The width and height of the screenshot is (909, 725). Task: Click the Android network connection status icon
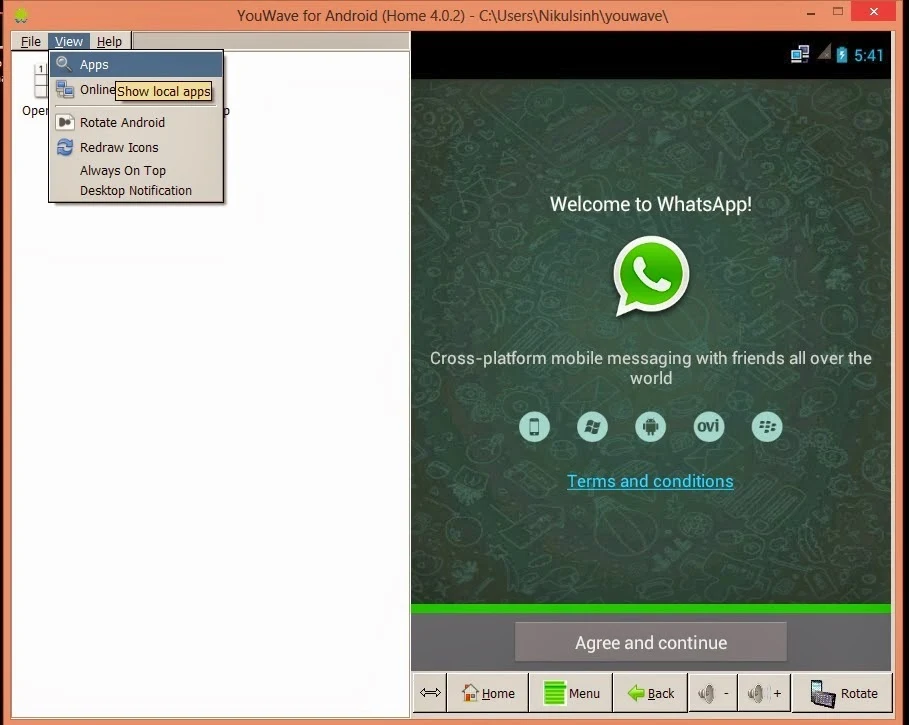(x=800, y=54)
